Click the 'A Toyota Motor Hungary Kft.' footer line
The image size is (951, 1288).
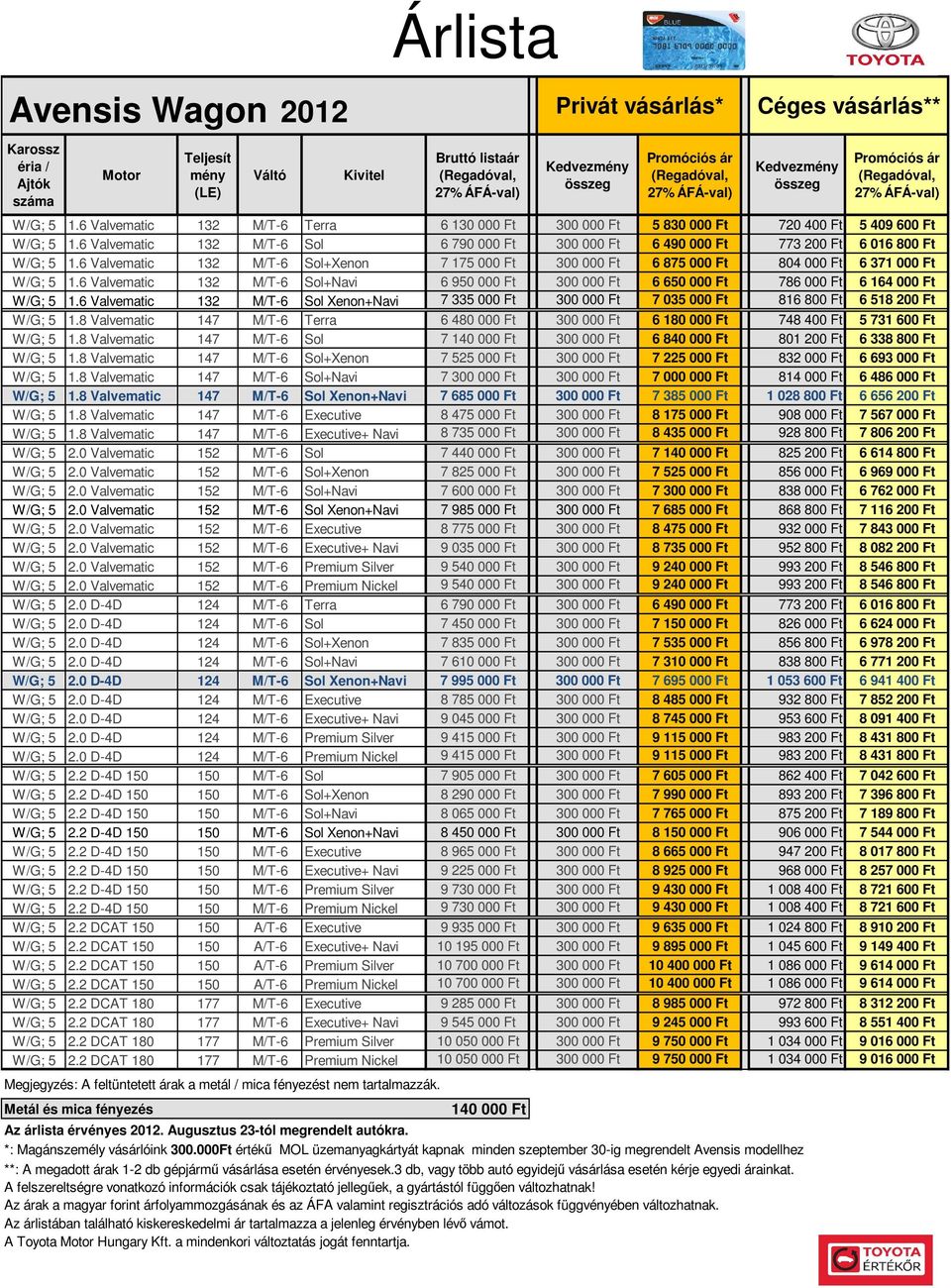(x=207, y=1241)
